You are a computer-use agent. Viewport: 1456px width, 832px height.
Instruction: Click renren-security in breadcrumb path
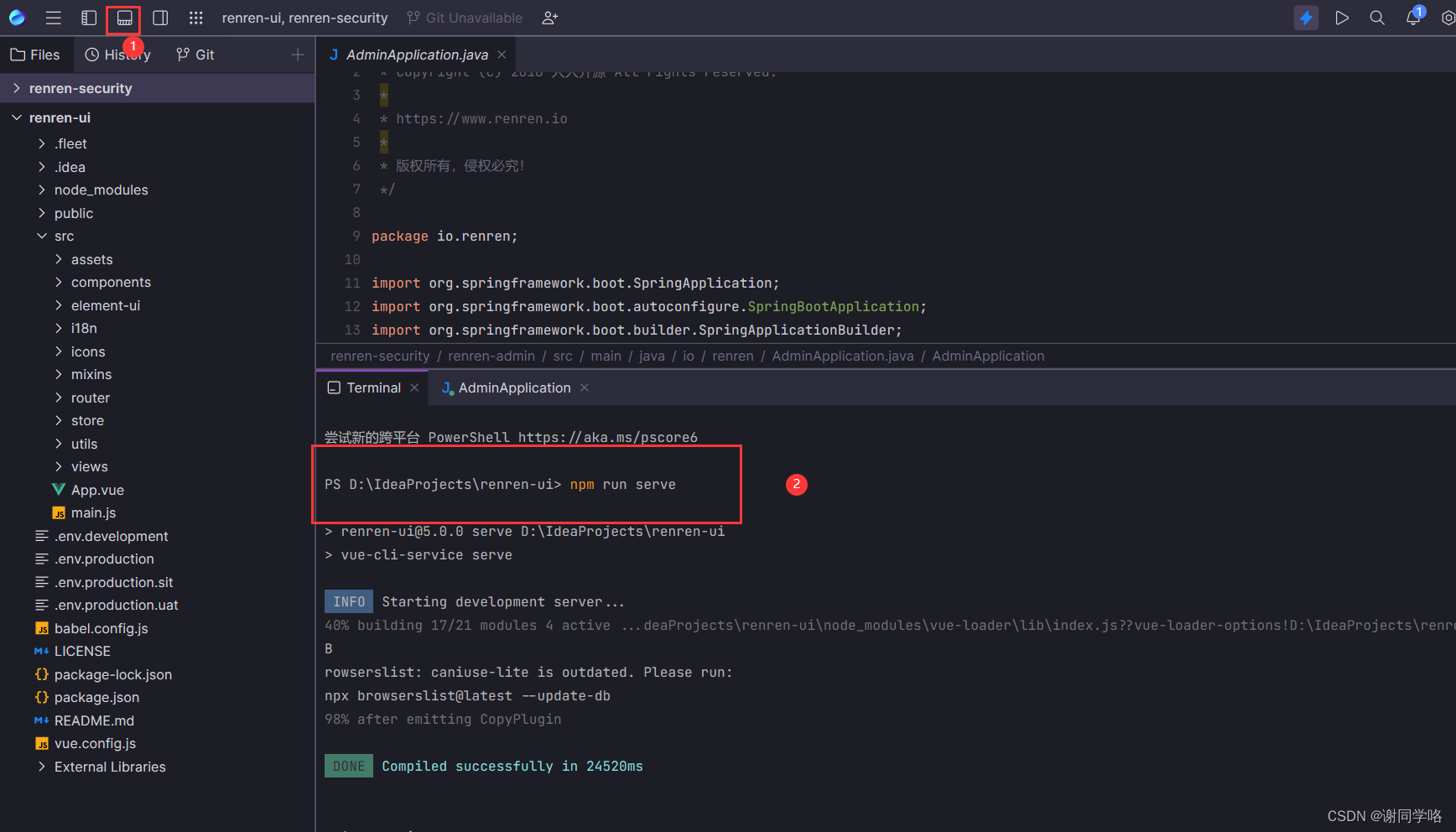point(380,356)
